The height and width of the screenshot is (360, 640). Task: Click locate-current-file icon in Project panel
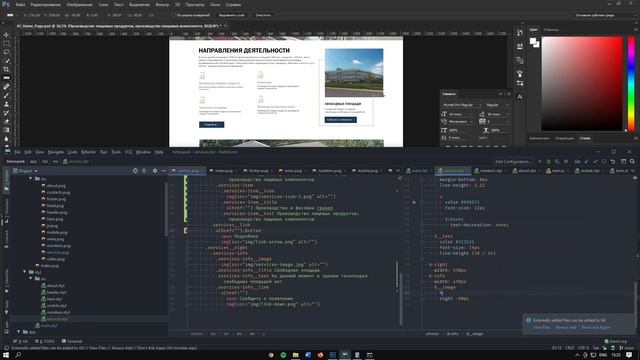tap(135, 171)
